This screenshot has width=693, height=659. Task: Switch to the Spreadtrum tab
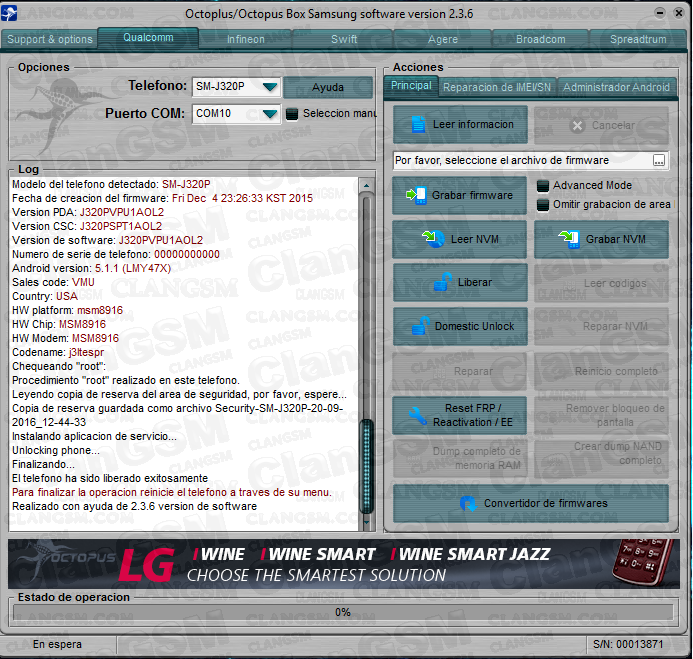(638, 39)
